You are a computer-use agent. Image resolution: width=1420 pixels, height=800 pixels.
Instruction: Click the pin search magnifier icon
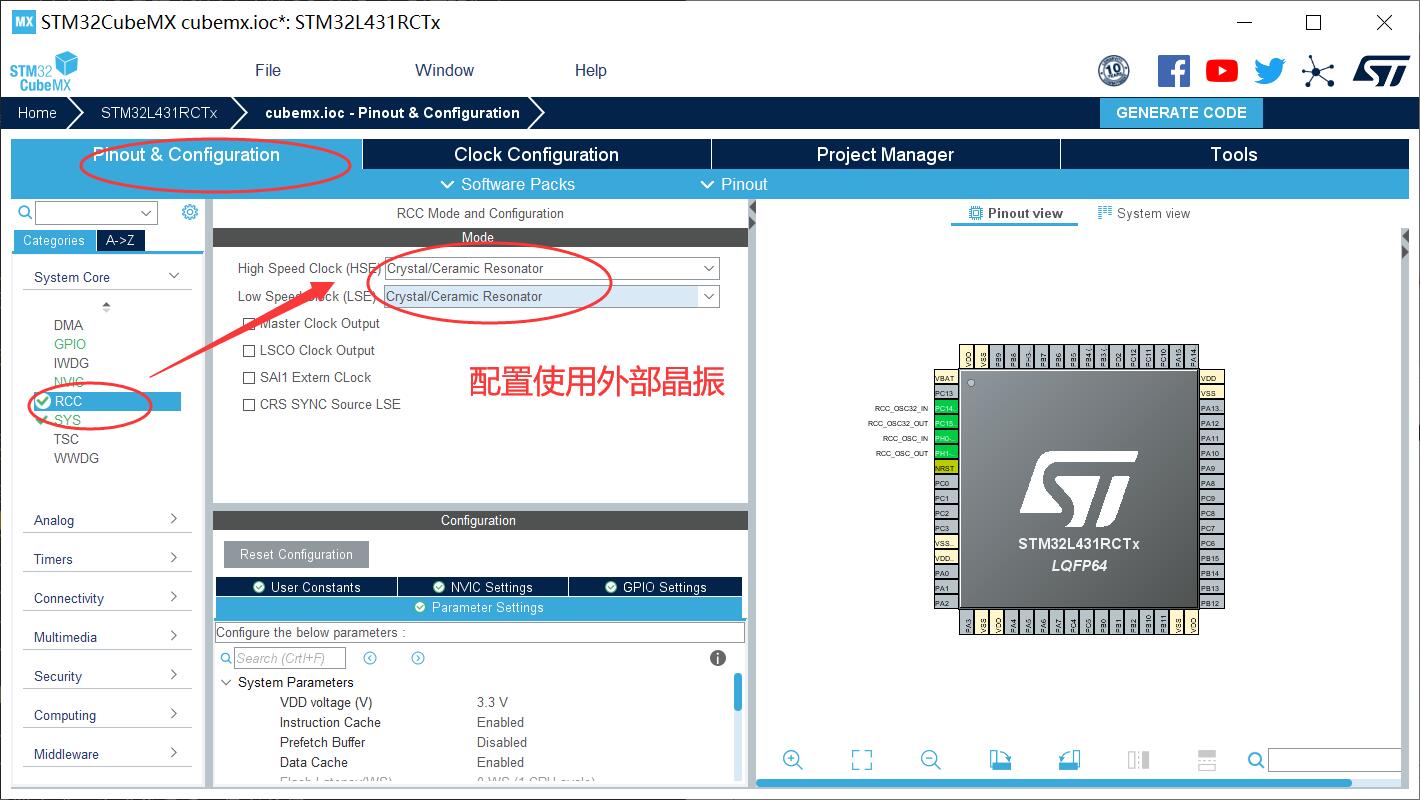tap(1256, 761)
